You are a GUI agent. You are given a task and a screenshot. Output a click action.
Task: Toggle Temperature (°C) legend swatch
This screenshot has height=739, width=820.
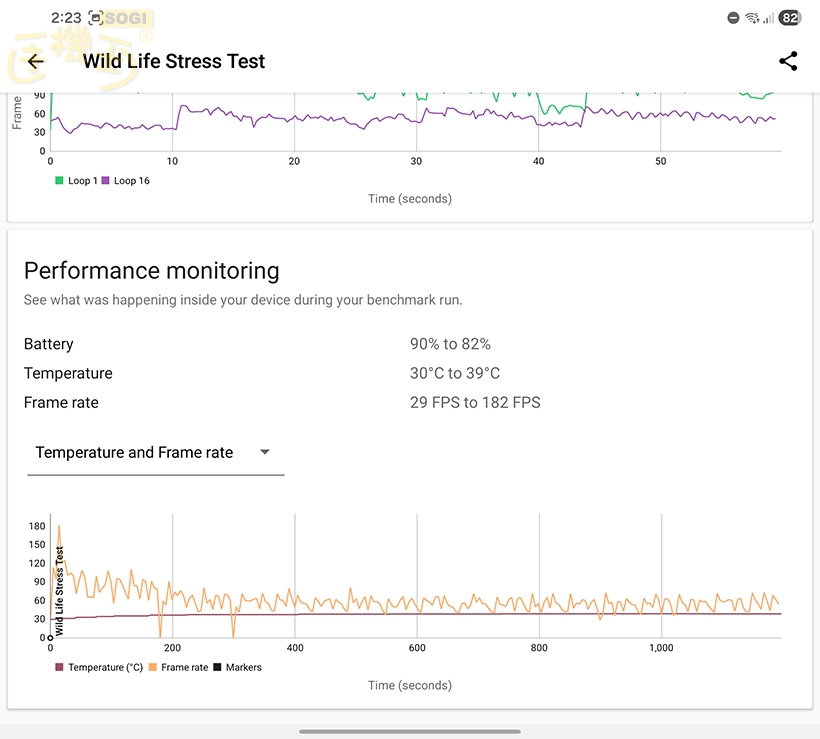click(x=59, y=667)
